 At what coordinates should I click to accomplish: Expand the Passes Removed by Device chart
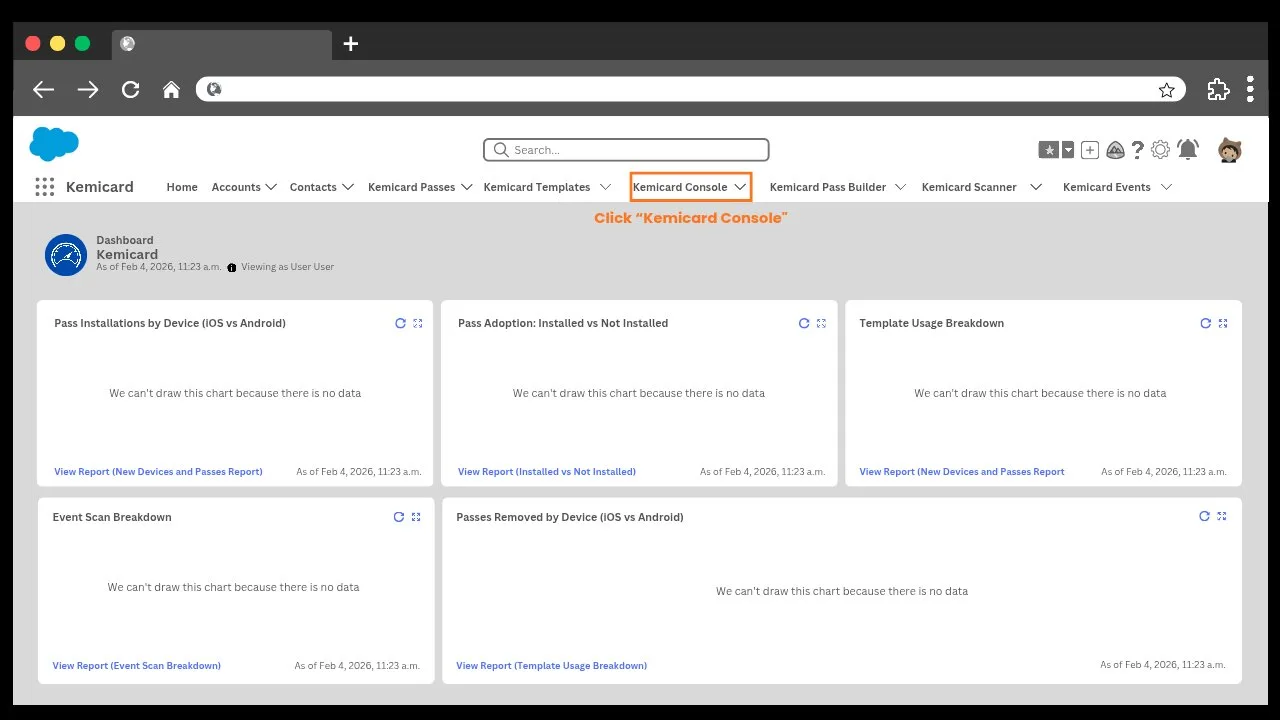point(1222,516)
